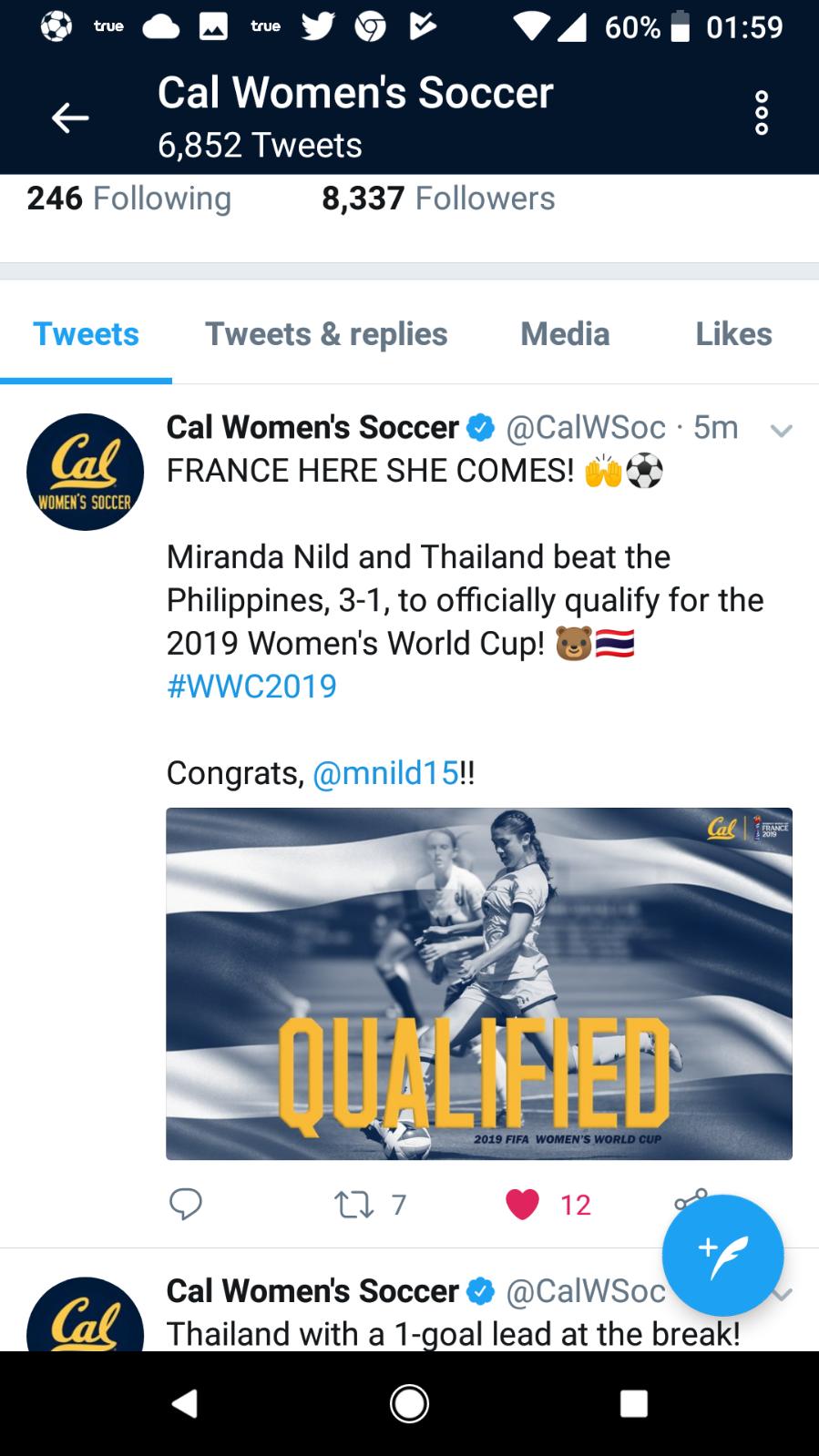Open the three-dot overflow menu
The width and height of the screenshot is (819, 1456).
coord(762,114)
